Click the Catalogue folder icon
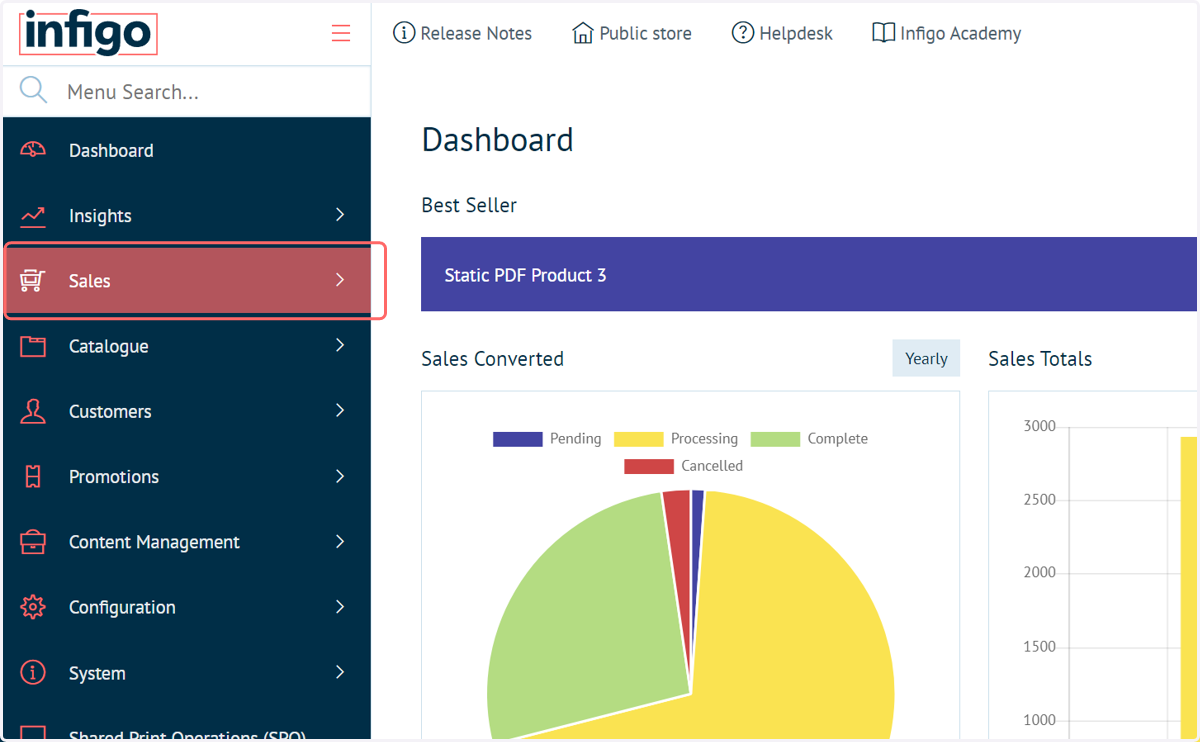Image resolution: width=1200 pixels, height=742 pixels. pos(33,346)
